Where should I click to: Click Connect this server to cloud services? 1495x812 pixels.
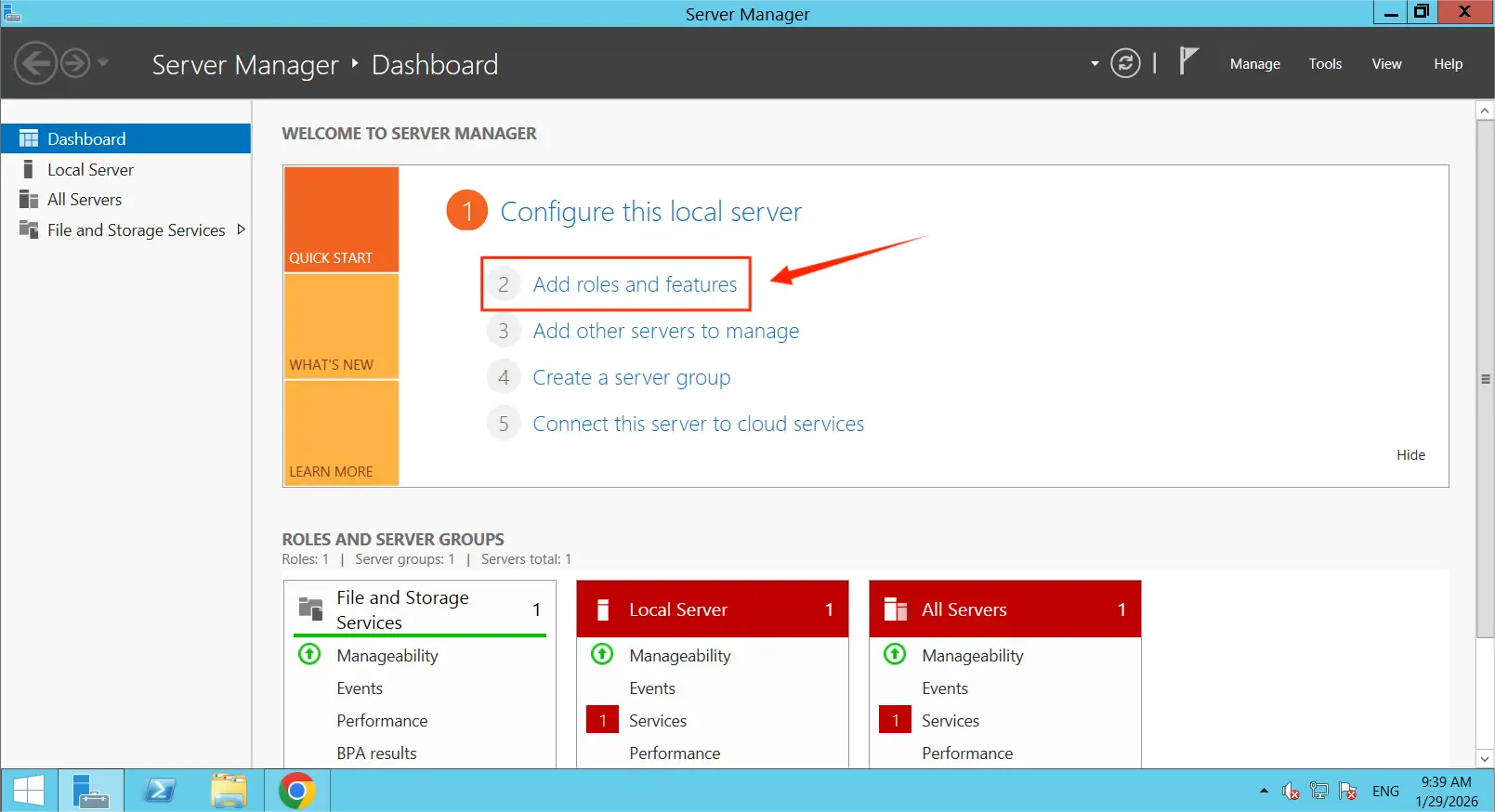pyautogui.click(x=698, y=424)
